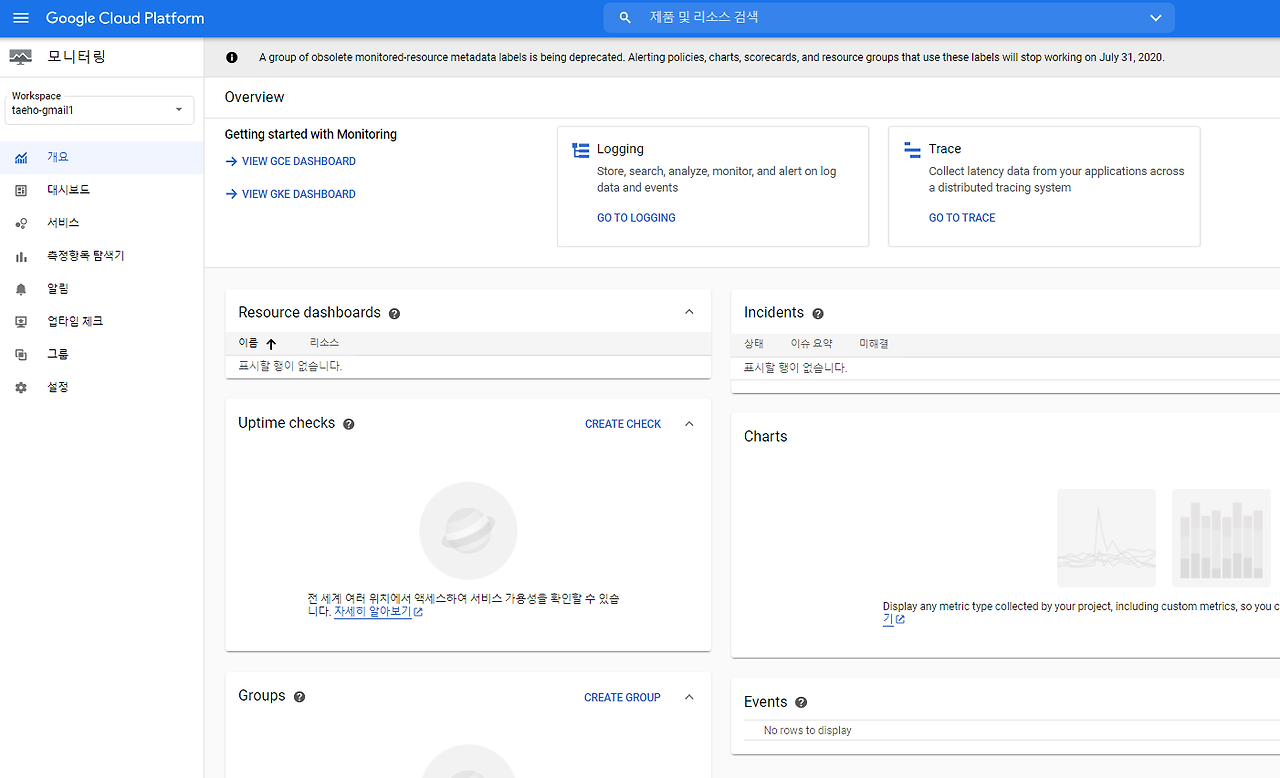1280x778 pixels.
Task: Select 알림 in the sidebar menu
Action: point(102,289)
